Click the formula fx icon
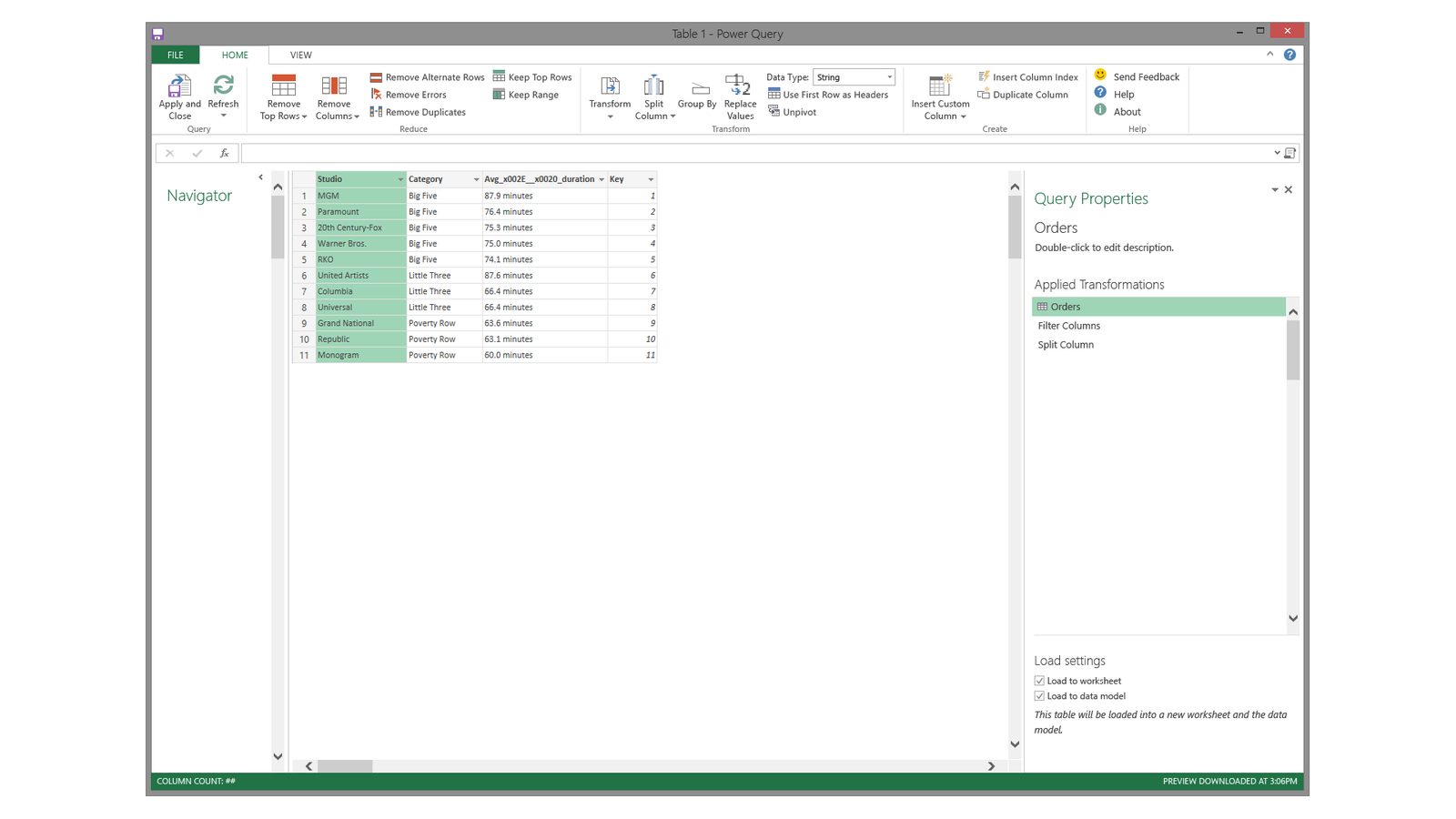 [224, 153]
